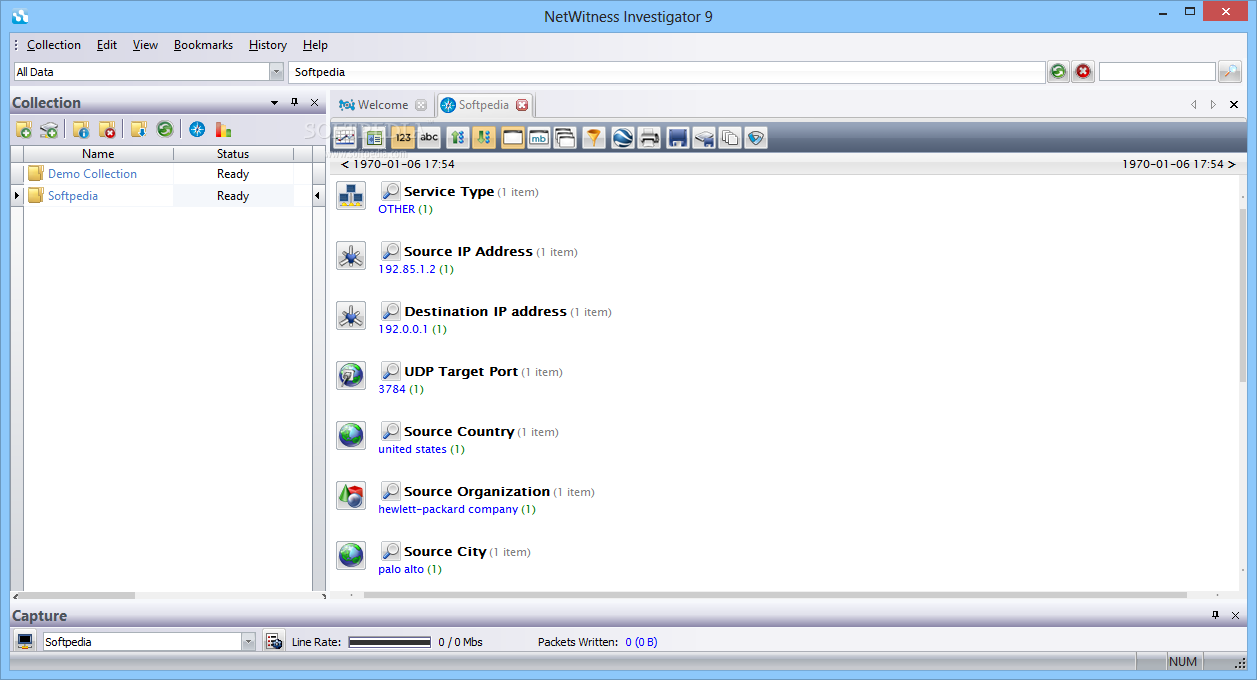Toggle ascending sort green up-arrow button
Screen dimensions: 1257x680
point(458,138)
